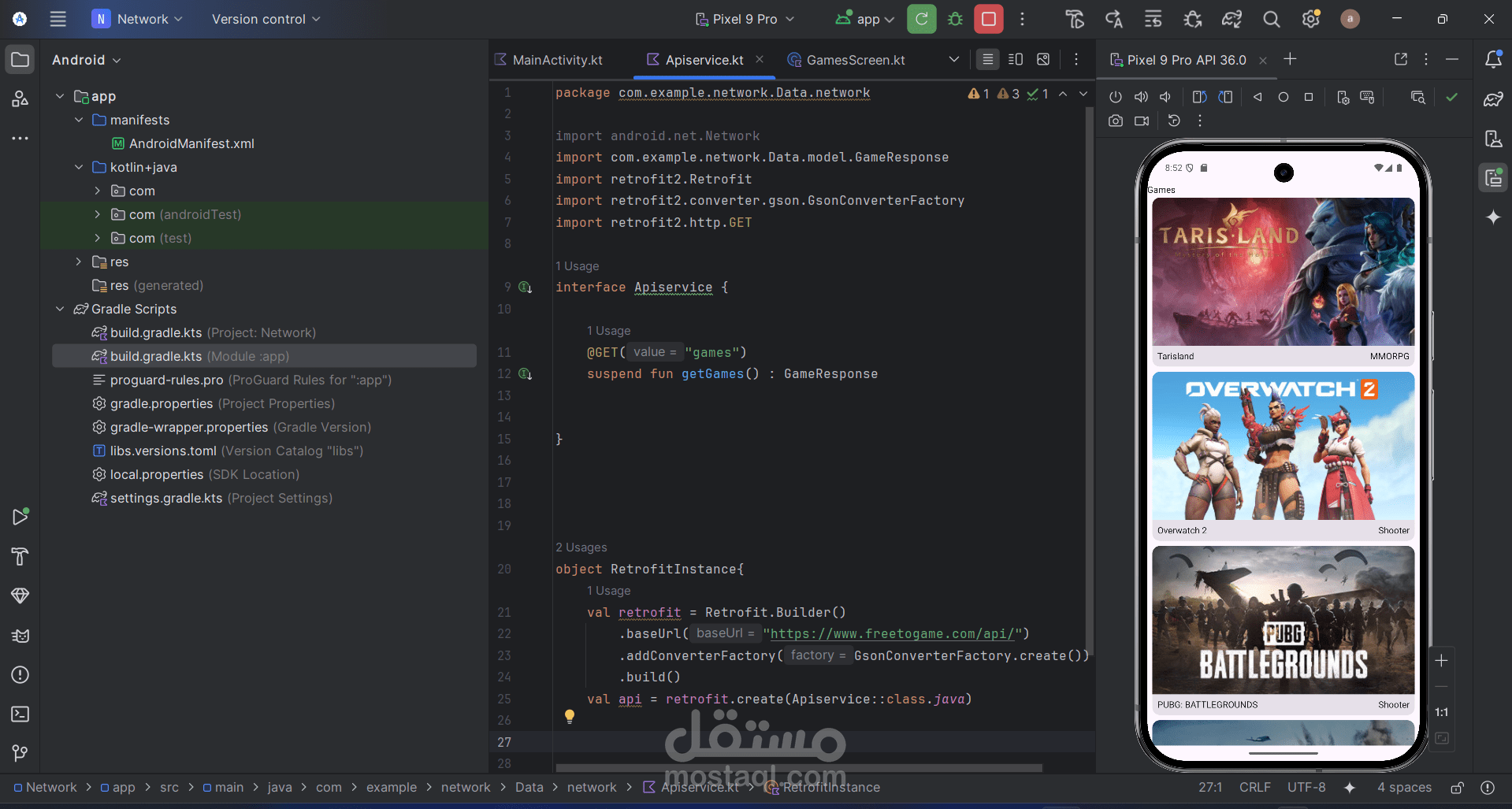This screenshot has width=1512, height=809.
Task: Click the emulator Home circle button
Action: coord(1284,97)
